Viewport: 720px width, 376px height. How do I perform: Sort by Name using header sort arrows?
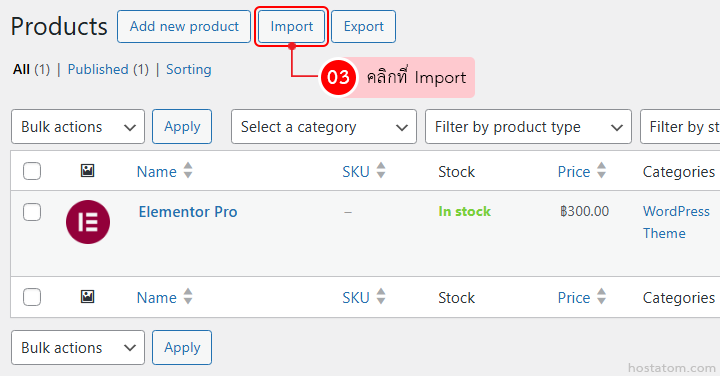(x=188, y=171)
